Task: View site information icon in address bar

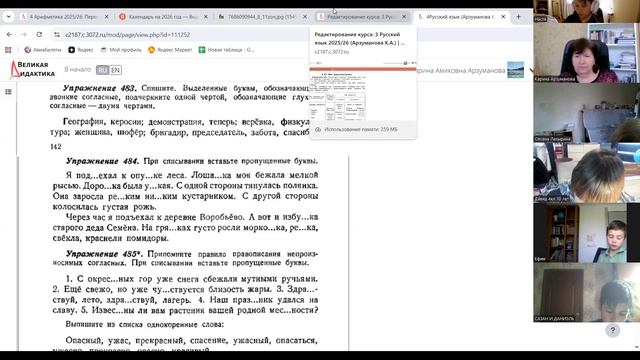Action: 57,35
